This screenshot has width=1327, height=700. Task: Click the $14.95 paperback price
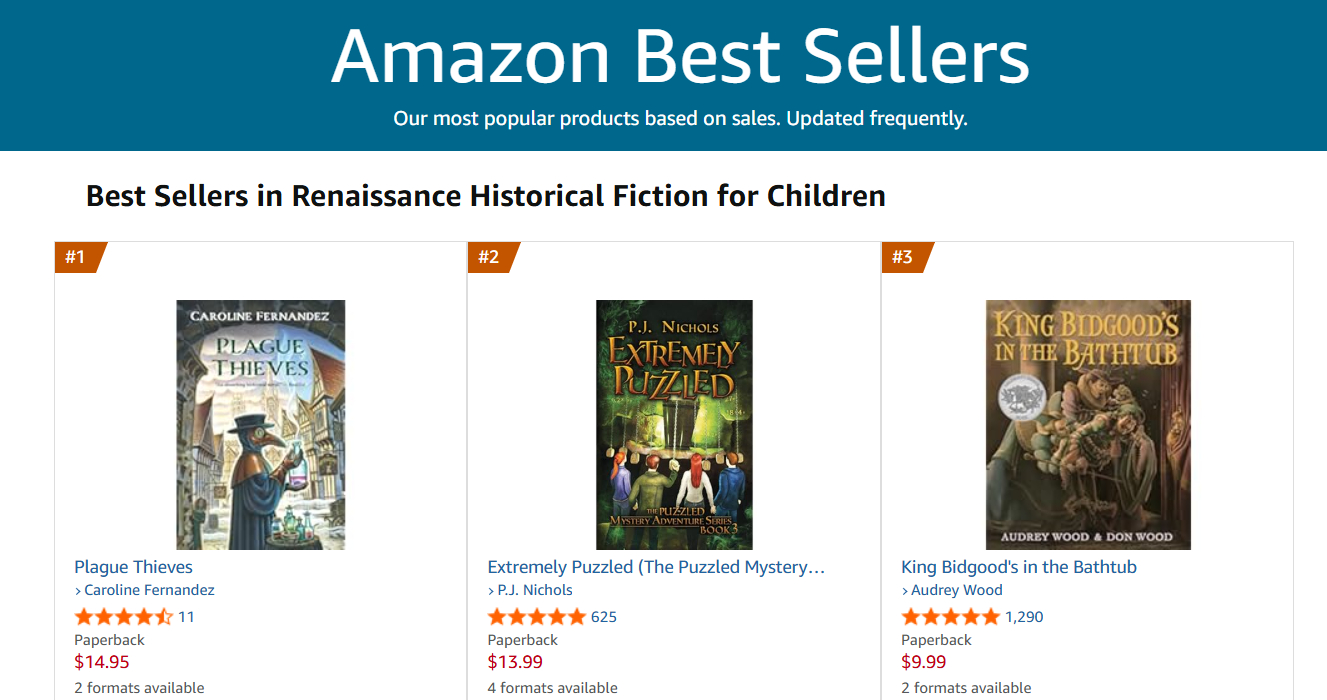tap(102, 662)
